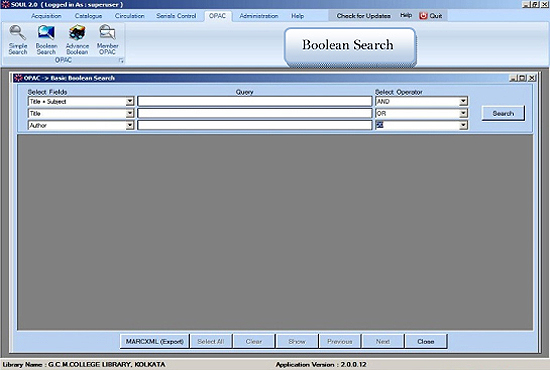Click the Boolean Search heading banner
Screen dimensions: 550x370
point(350,47)
